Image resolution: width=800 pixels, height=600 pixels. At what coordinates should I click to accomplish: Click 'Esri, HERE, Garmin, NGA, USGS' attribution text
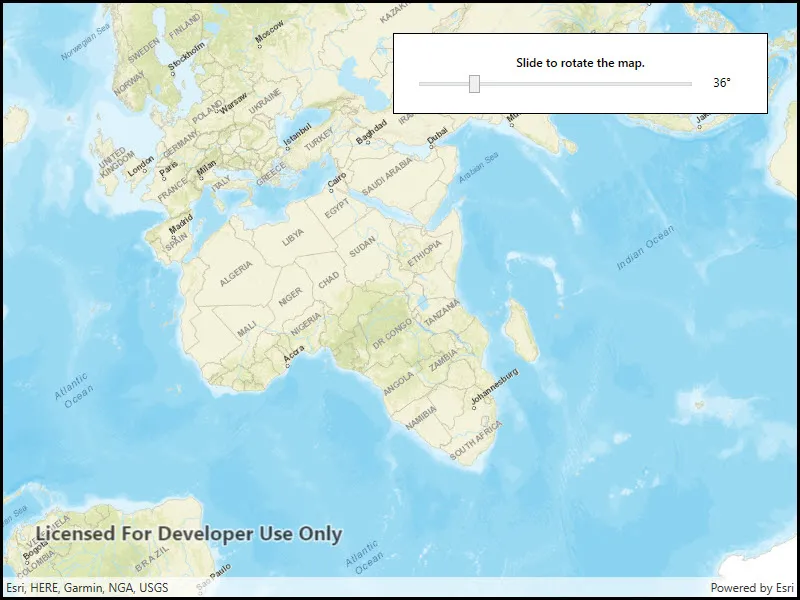point(87,588)
